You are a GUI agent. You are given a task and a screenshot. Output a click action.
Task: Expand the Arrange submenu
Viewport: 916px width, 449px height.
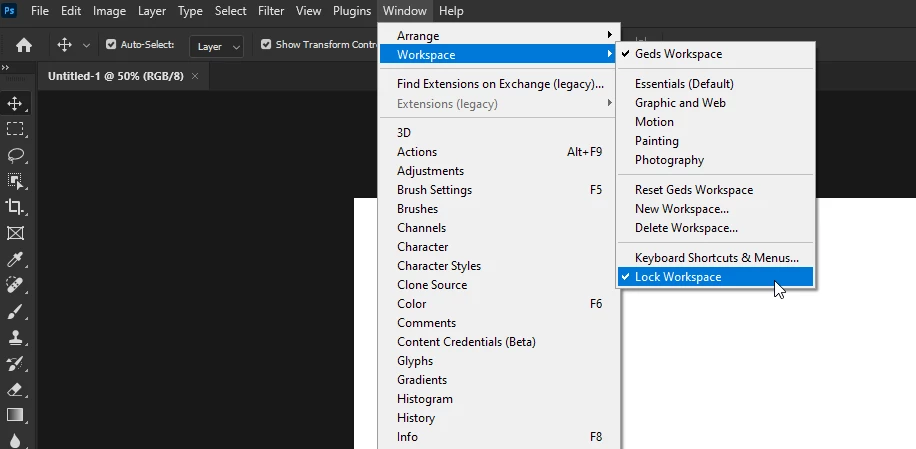coord(499,36)
